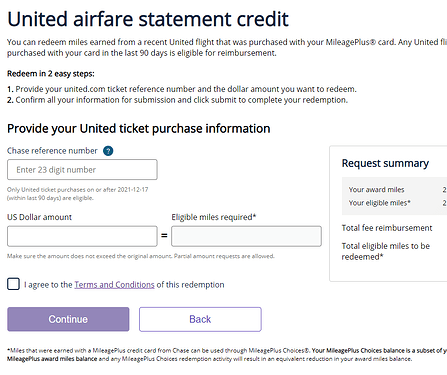447x375 pixels.
Task: Click the US Dollar amount label
Action: point(40,217)
